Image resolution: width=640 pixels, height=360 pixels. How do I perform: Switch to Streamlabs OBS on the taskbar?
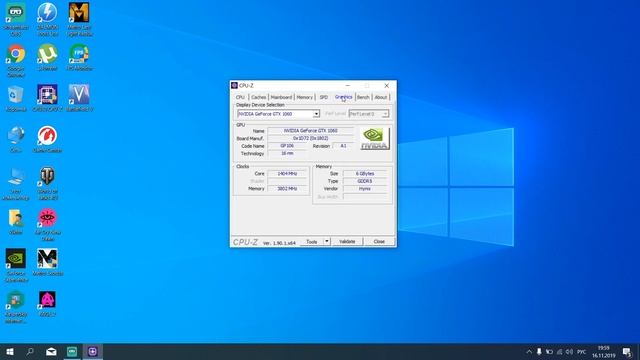[x=72, y=351]
